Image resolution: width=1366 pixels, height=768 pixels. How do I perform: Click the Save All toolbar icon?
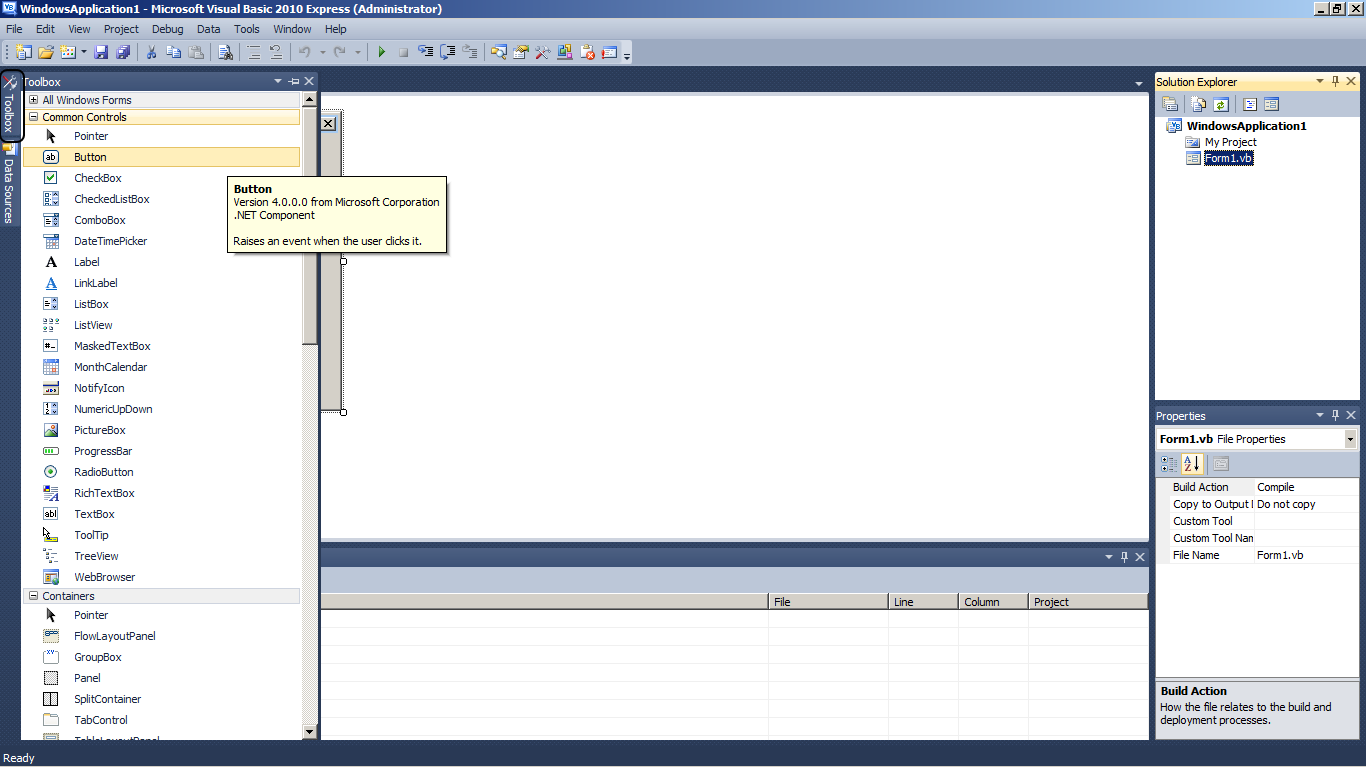click(x=123, y=52)
